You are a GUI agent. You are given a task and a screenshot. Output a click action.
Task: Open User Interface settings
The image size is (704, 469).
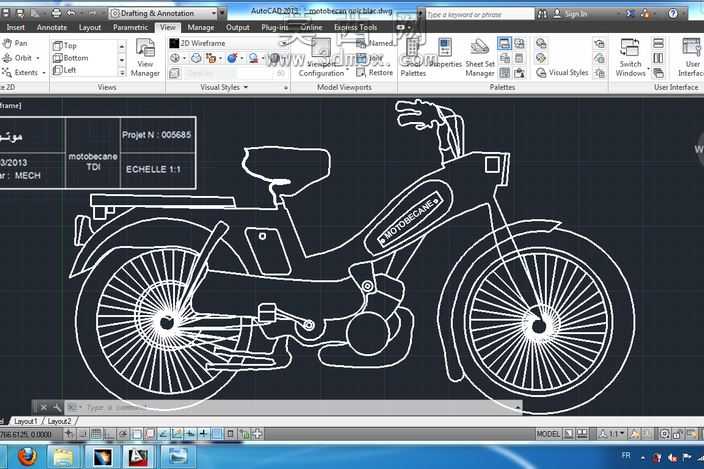(691, 58)
